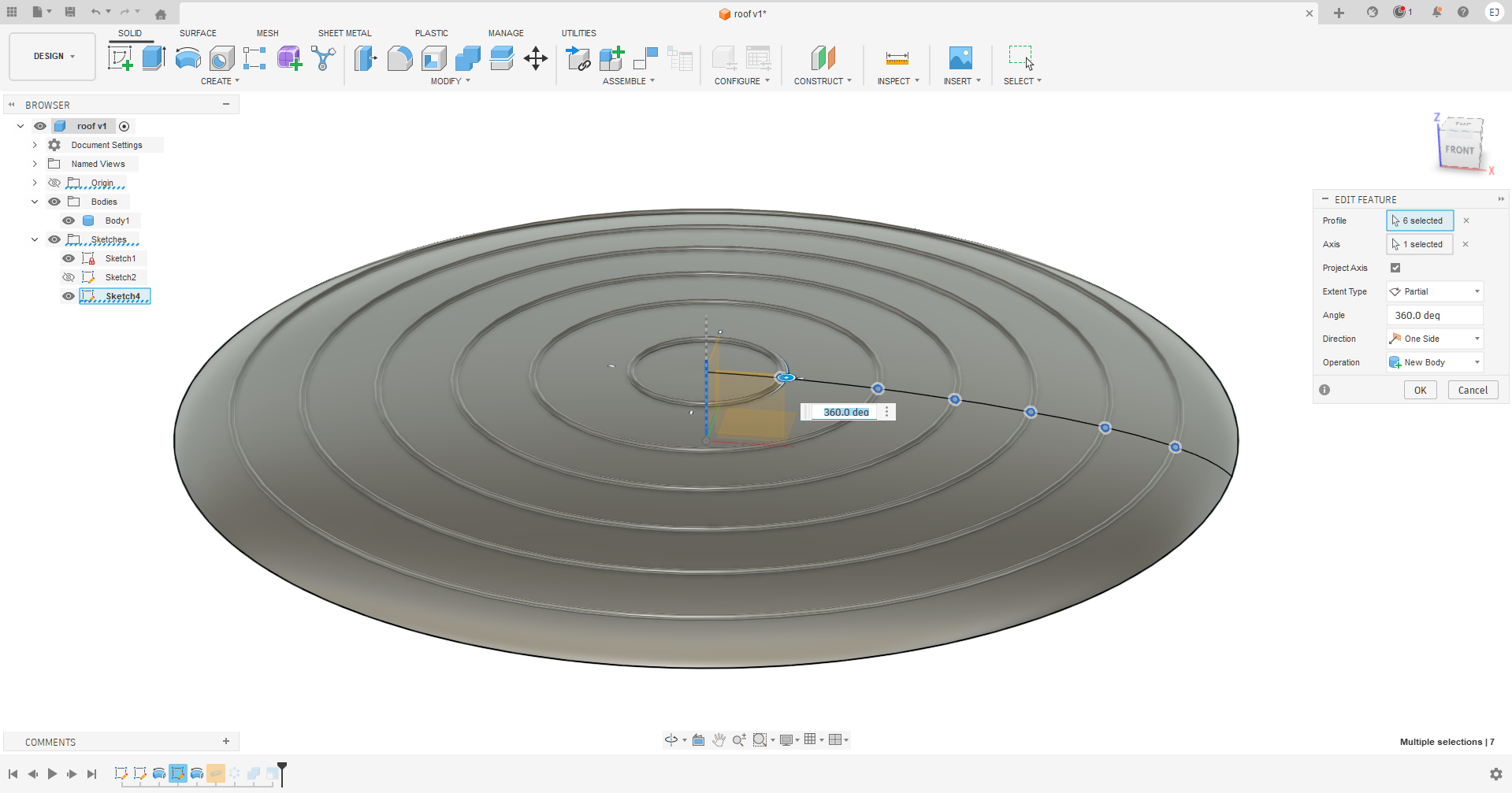
Task: Clear the Profile selection
Action: (1466, 220)
